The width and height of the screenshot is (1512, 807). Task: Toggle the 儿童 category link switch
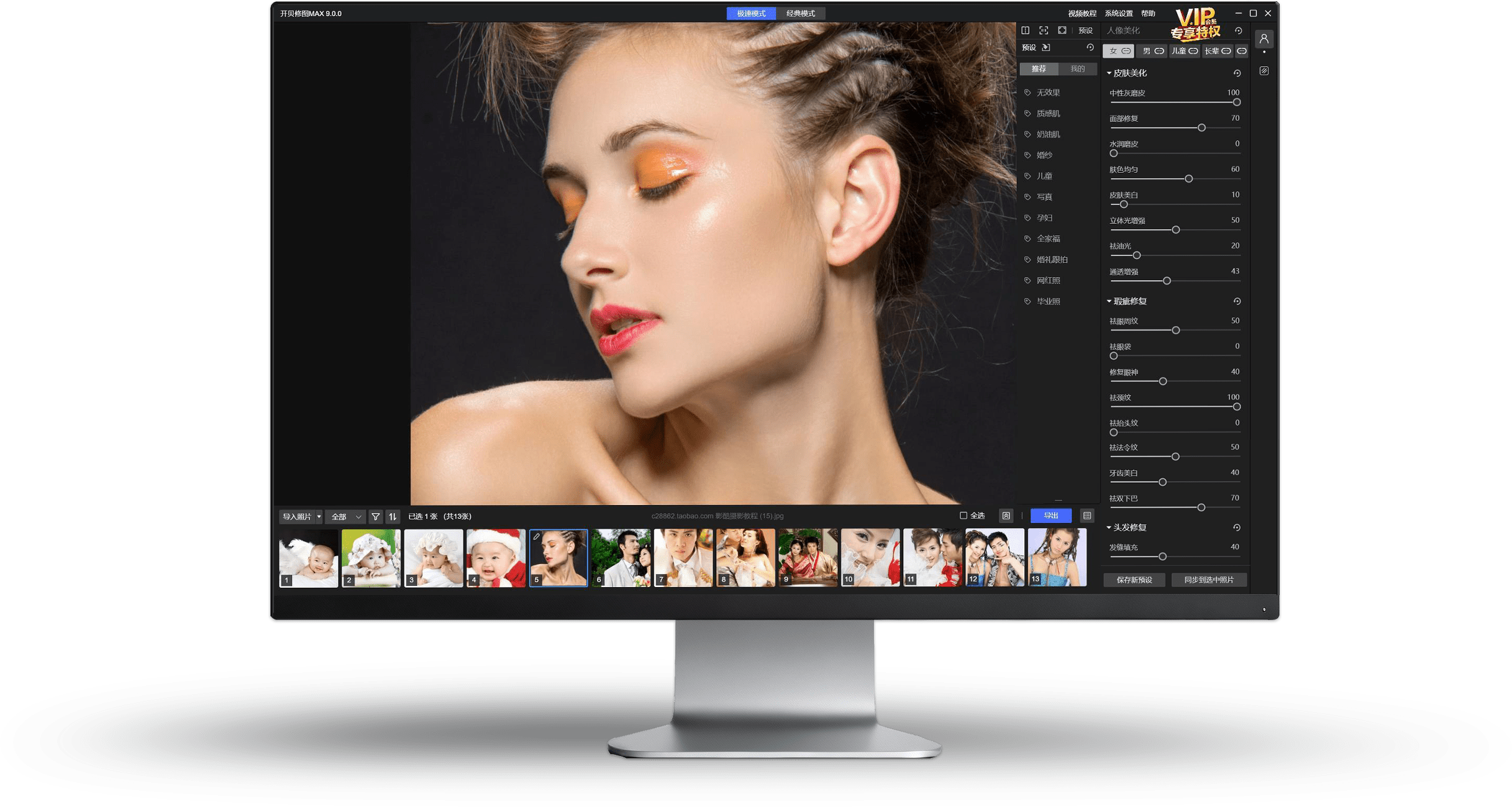(1193, 51)
